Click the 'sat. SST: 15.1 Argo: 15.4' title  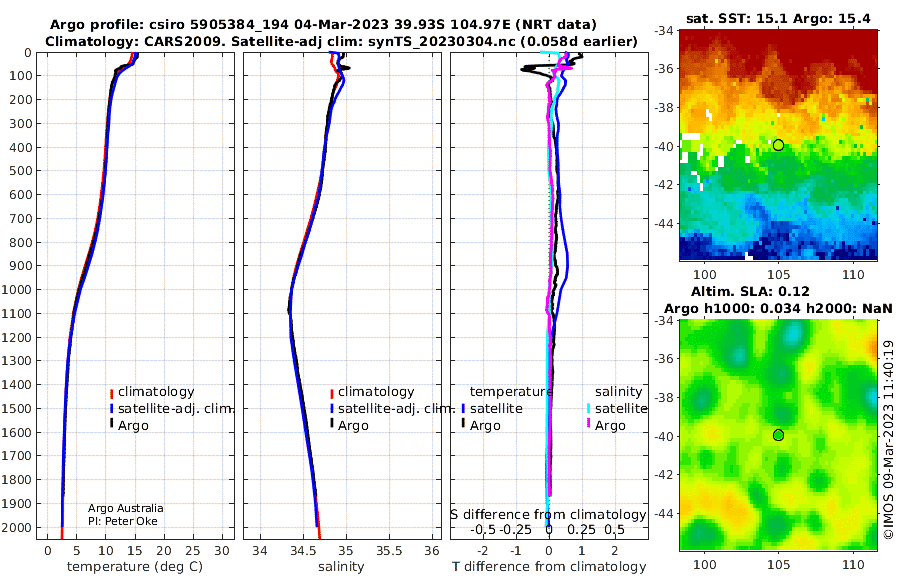(x=778, y=18)
